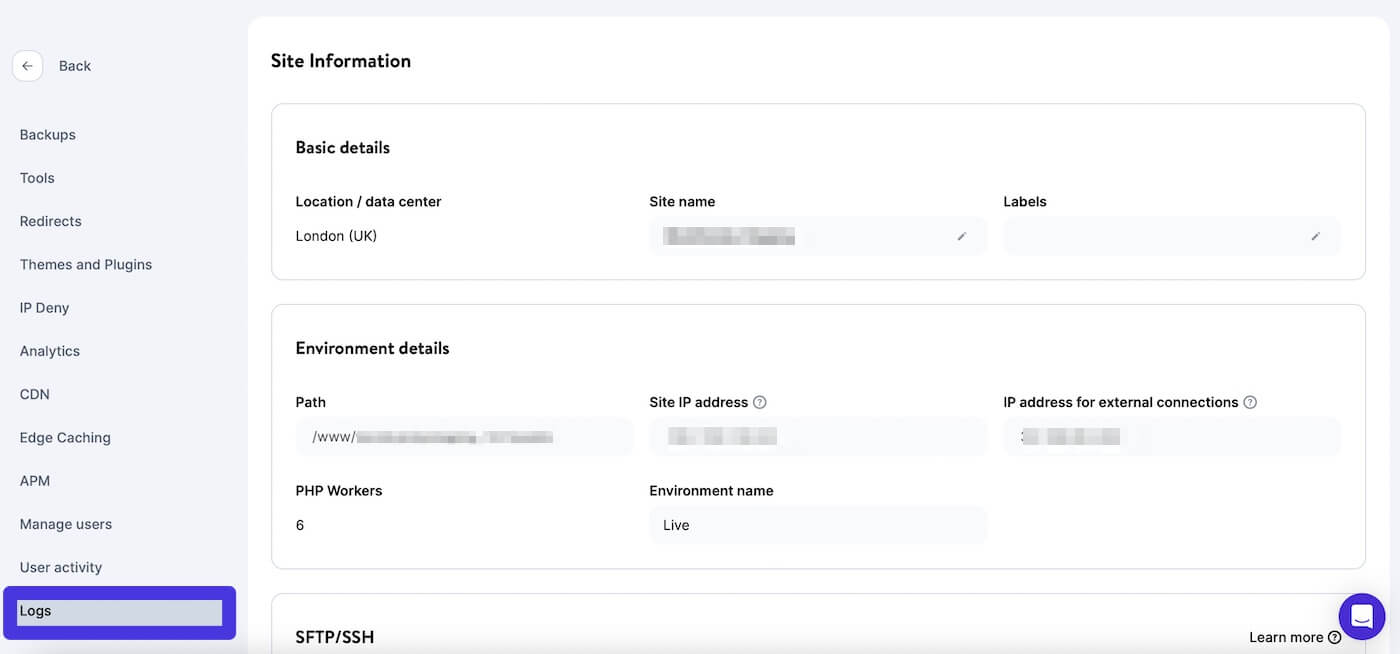Open the IP Deny page

[43, 307]
